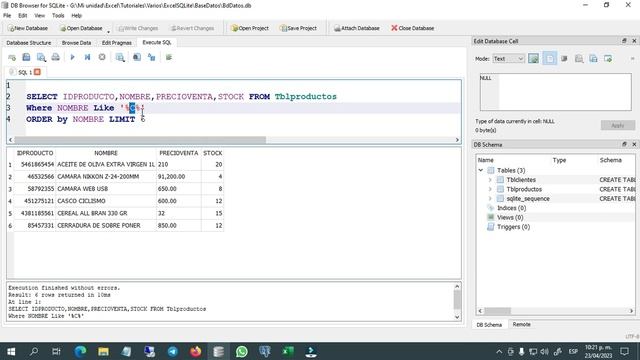Click Open Database button
This screenshot has width=640, height=360.
(x=81, y=28)
